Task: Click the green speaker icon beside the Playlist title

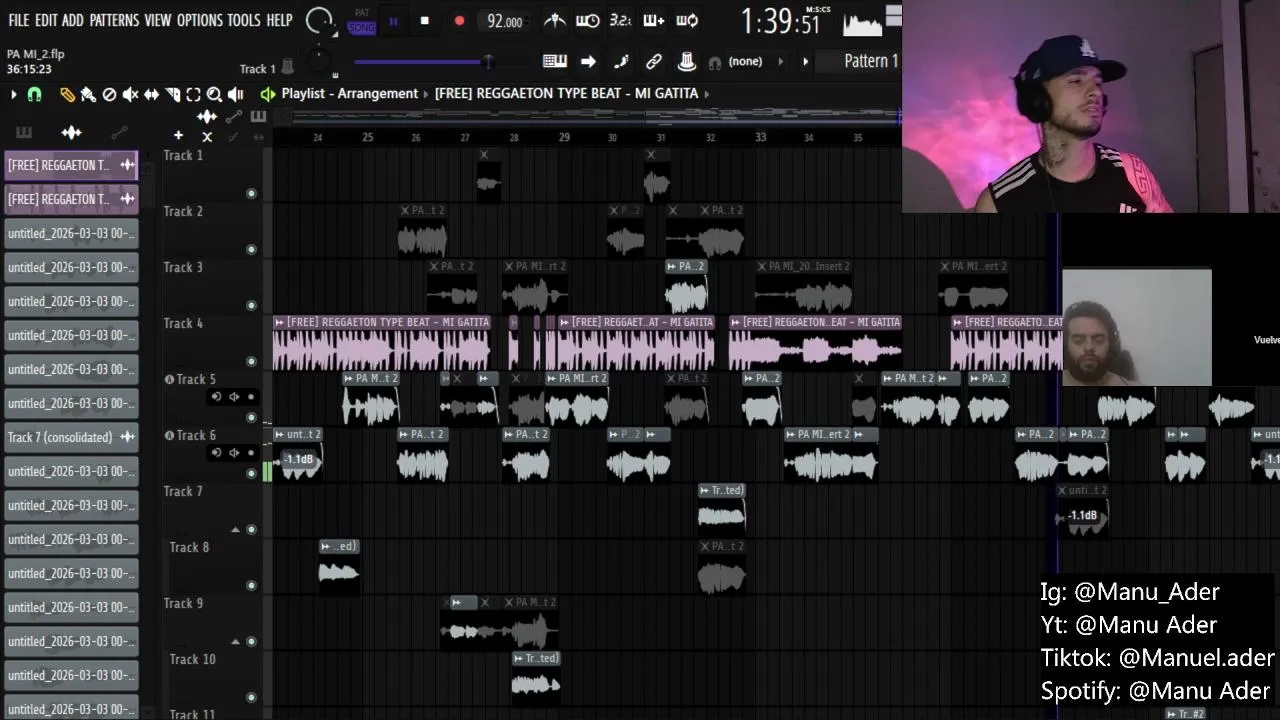Action: (267, 94)
